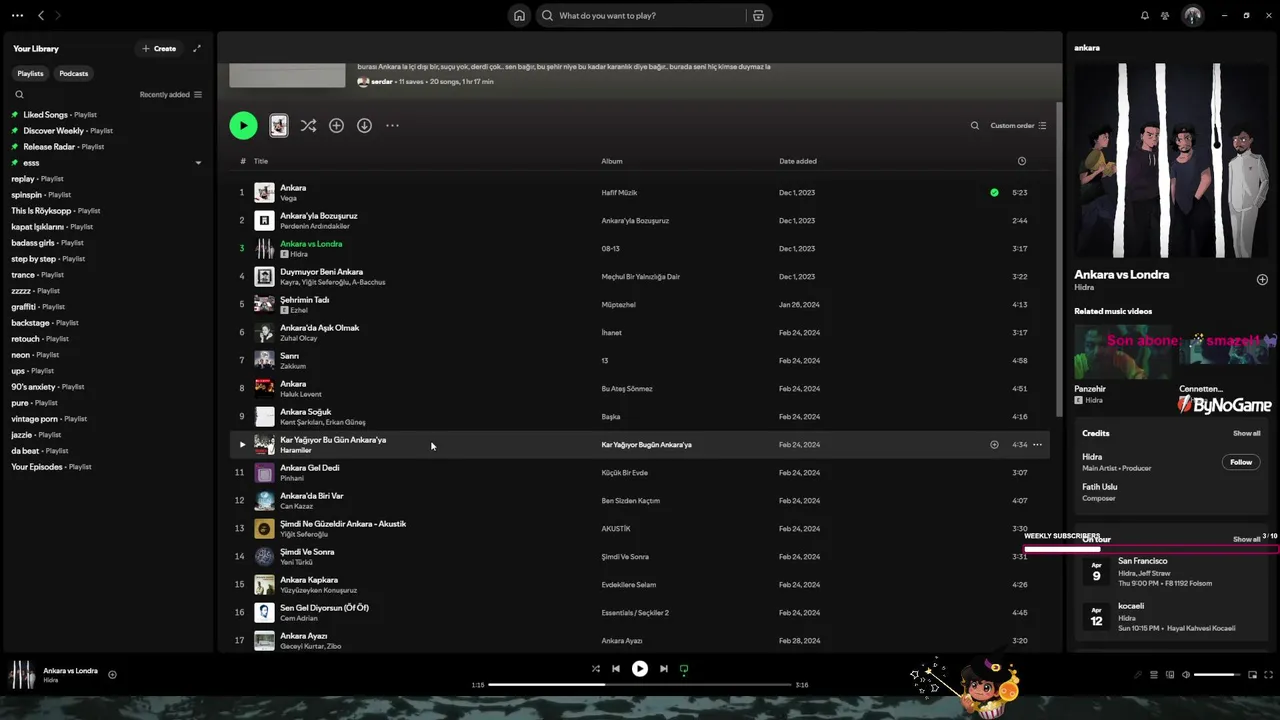
Task: Add Ankara vs Londra to library in right panel
Action: tap(1262, 280)
